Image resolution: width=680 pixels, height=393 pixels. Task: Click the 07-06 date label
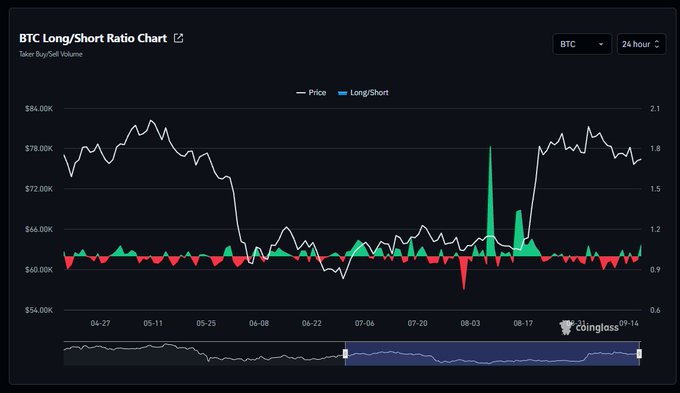[364, 323]
